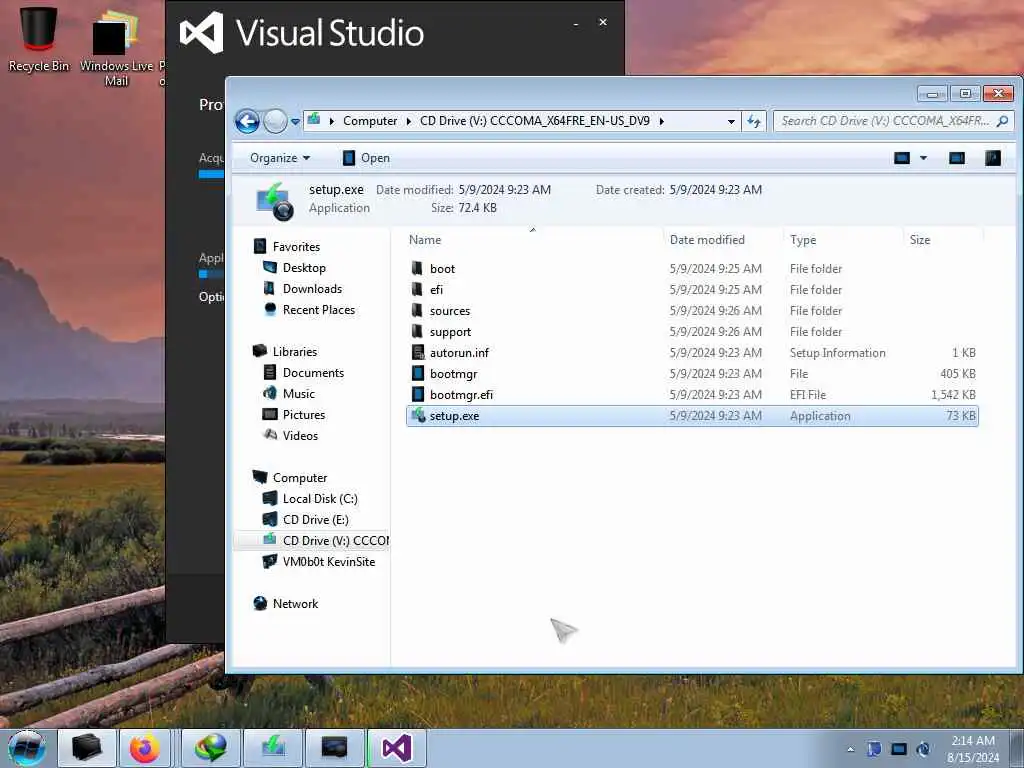The width and height of the screenshot is (1024, 768).
Task: Click Network in the navigation pane
Action: tap(295, 603)
